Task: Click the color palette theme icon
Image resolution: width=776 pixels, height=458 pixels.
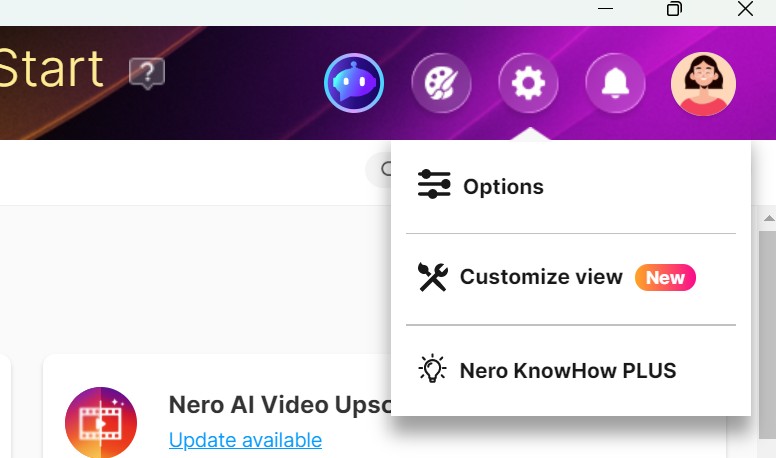Action: click(441, 84)
